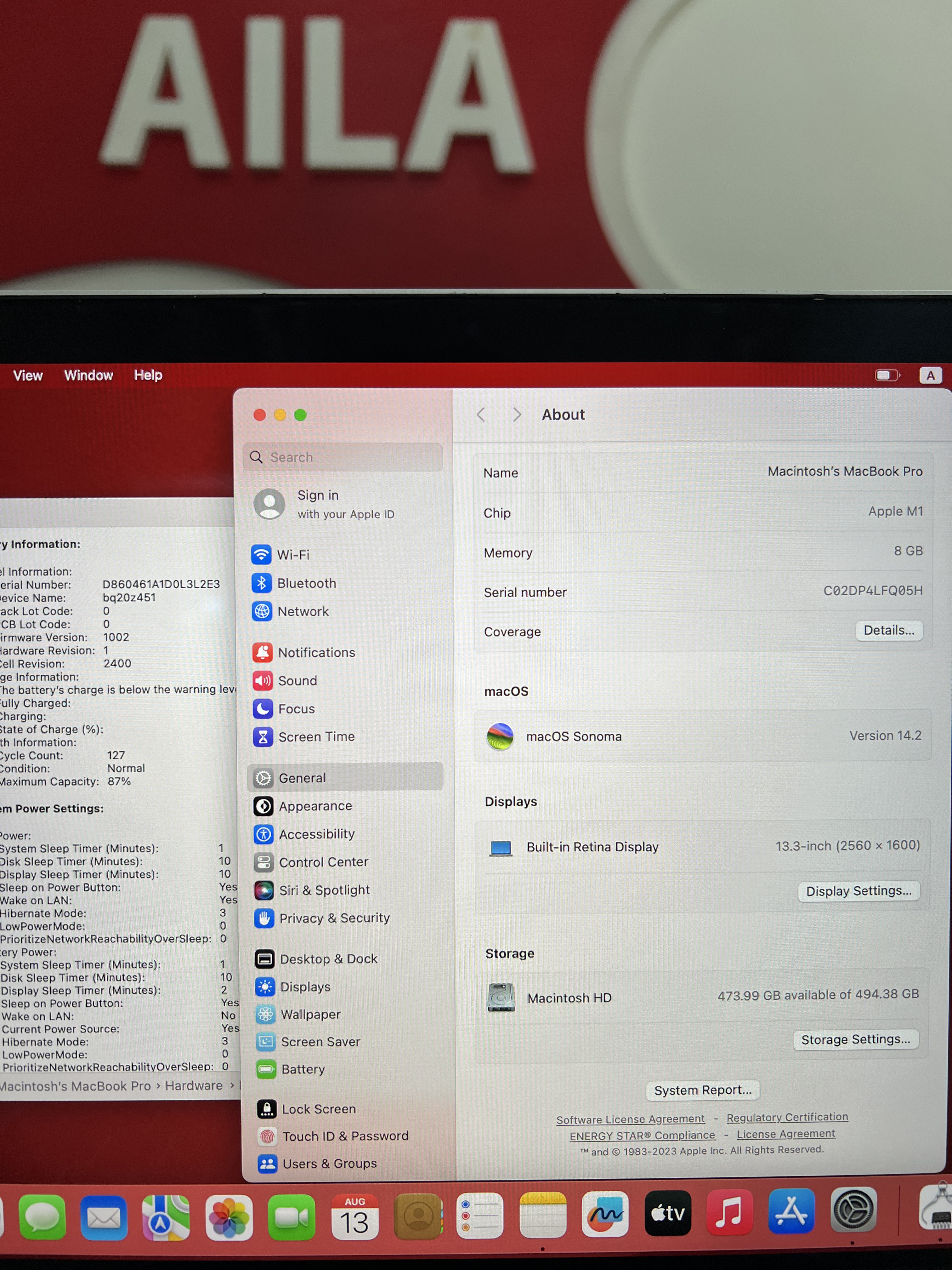Open the Software License Agreement link

click(x=630, y=1119)
